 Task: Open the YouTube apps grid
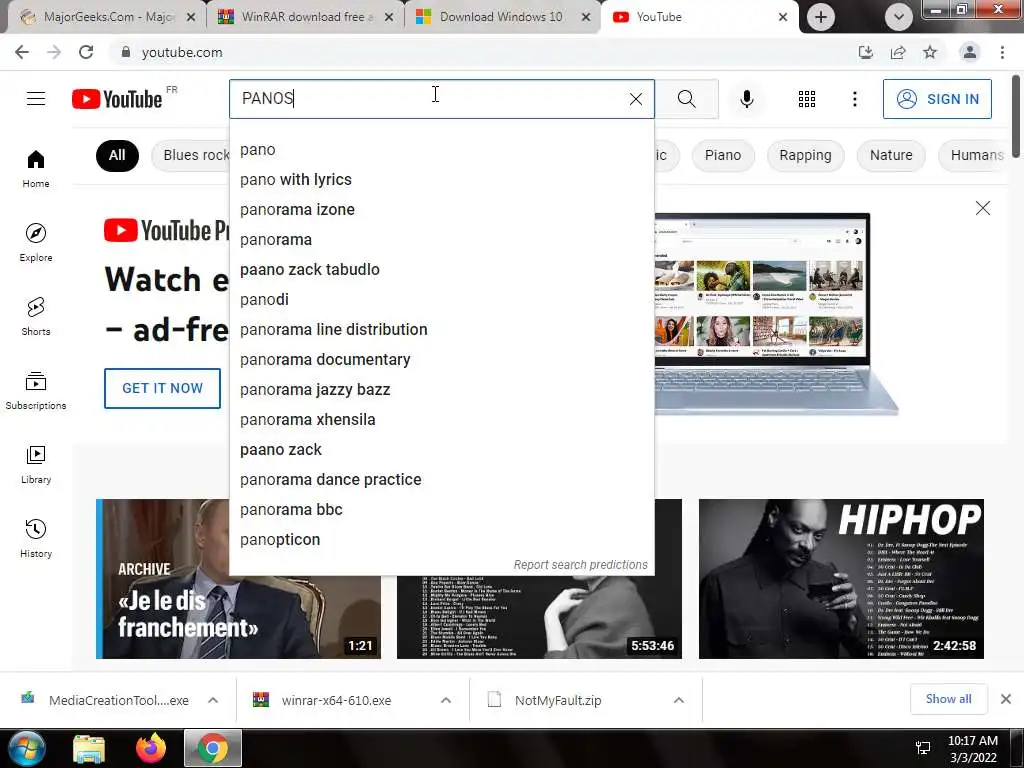point(807,99)
